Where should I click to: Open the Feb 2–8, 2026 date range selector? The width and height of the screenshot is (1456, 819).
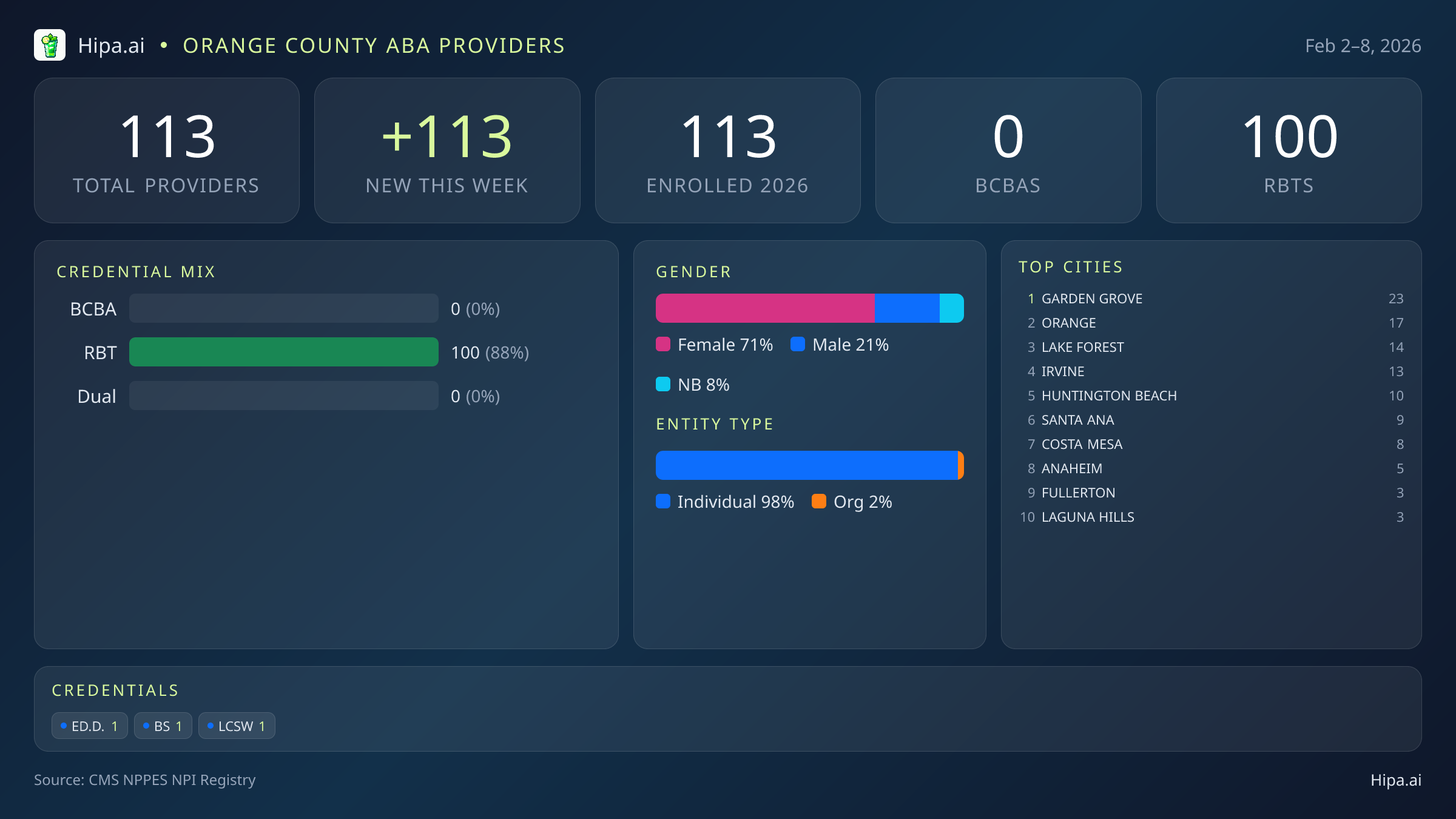tap(1363, 45)
